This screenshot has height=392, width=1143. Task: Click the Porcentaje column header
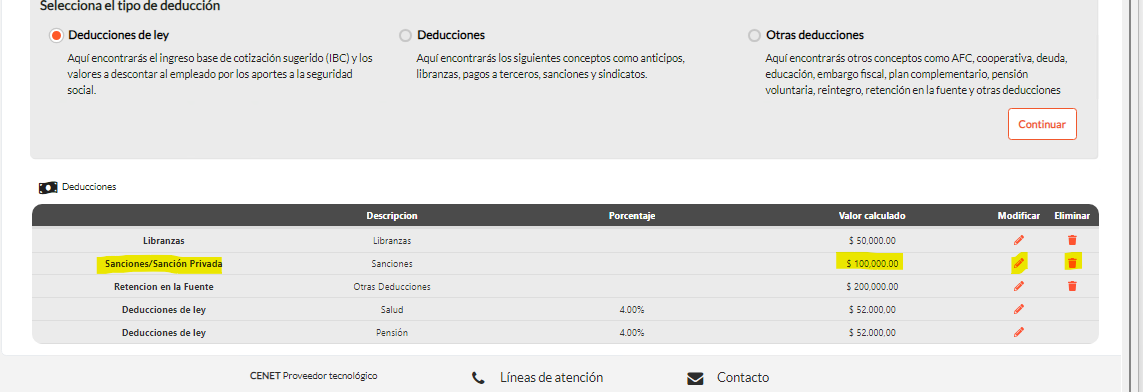(632, 216)
